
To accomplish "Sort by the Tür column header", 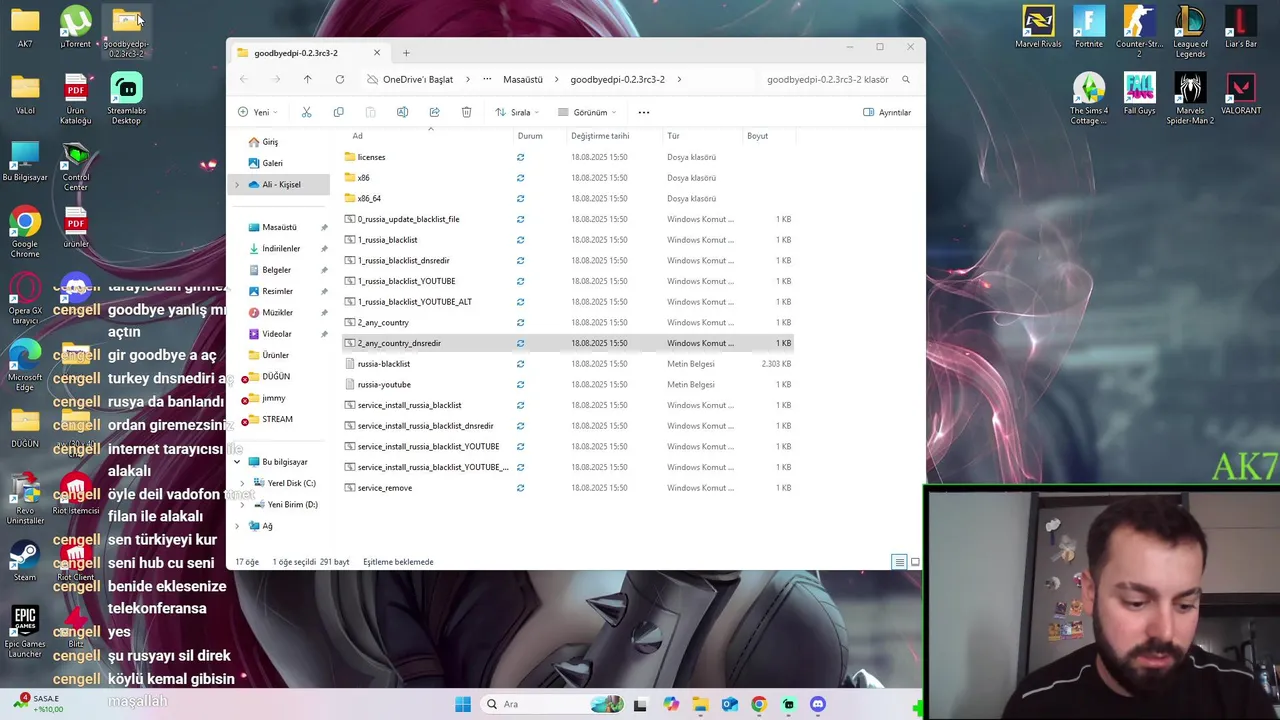I will click(x=673, y=136).
